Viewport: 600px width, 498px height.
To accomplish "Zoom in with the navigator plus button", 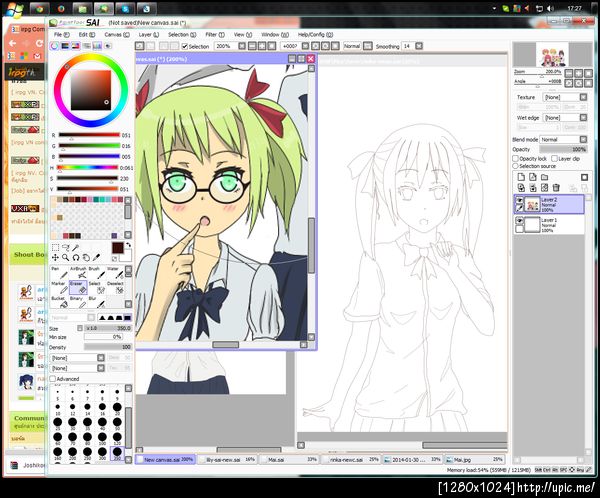I will coord(579,73).
